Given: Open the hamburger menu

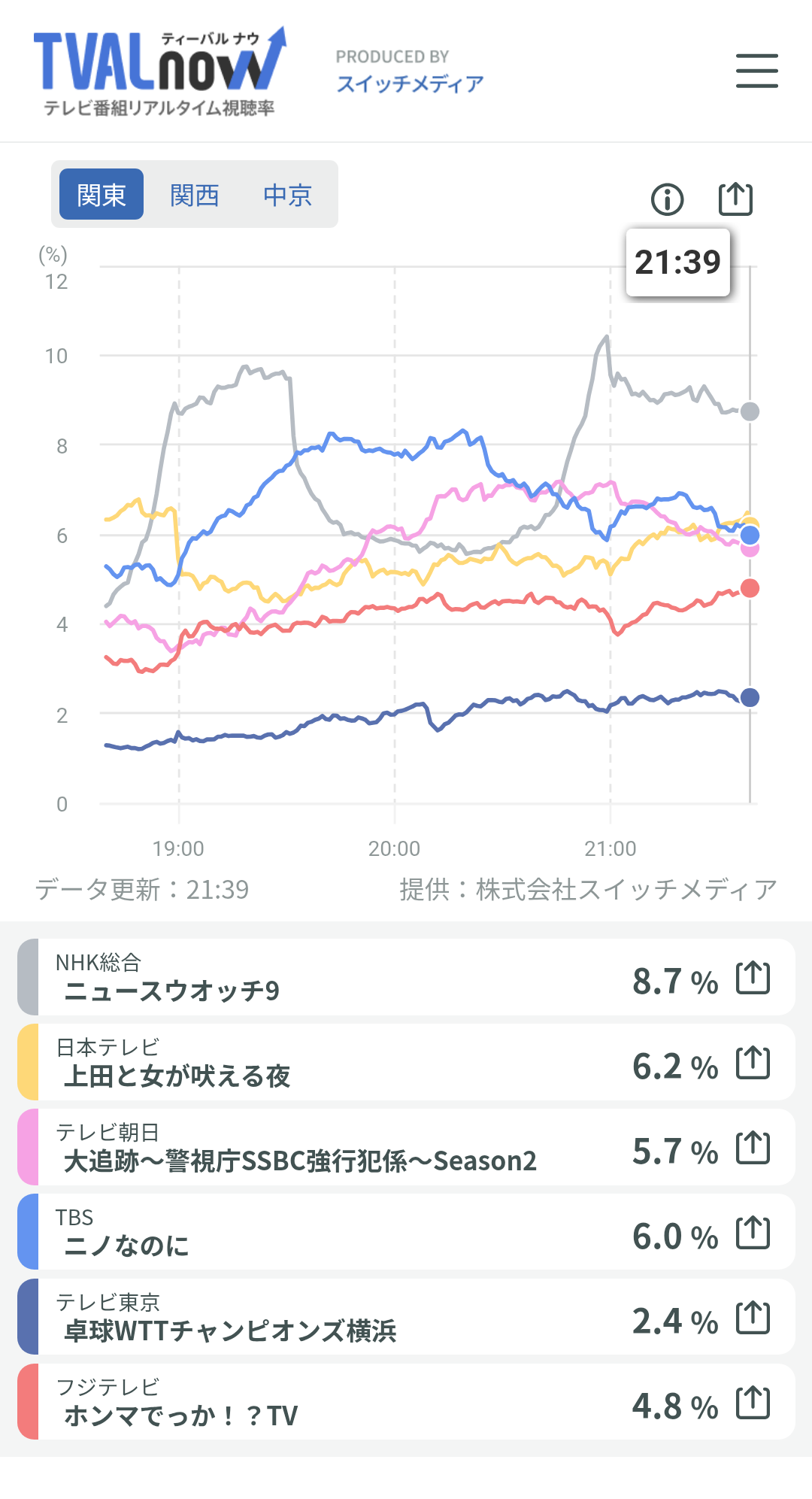Looking at the screenshot, I should click(x=756, y=71).
